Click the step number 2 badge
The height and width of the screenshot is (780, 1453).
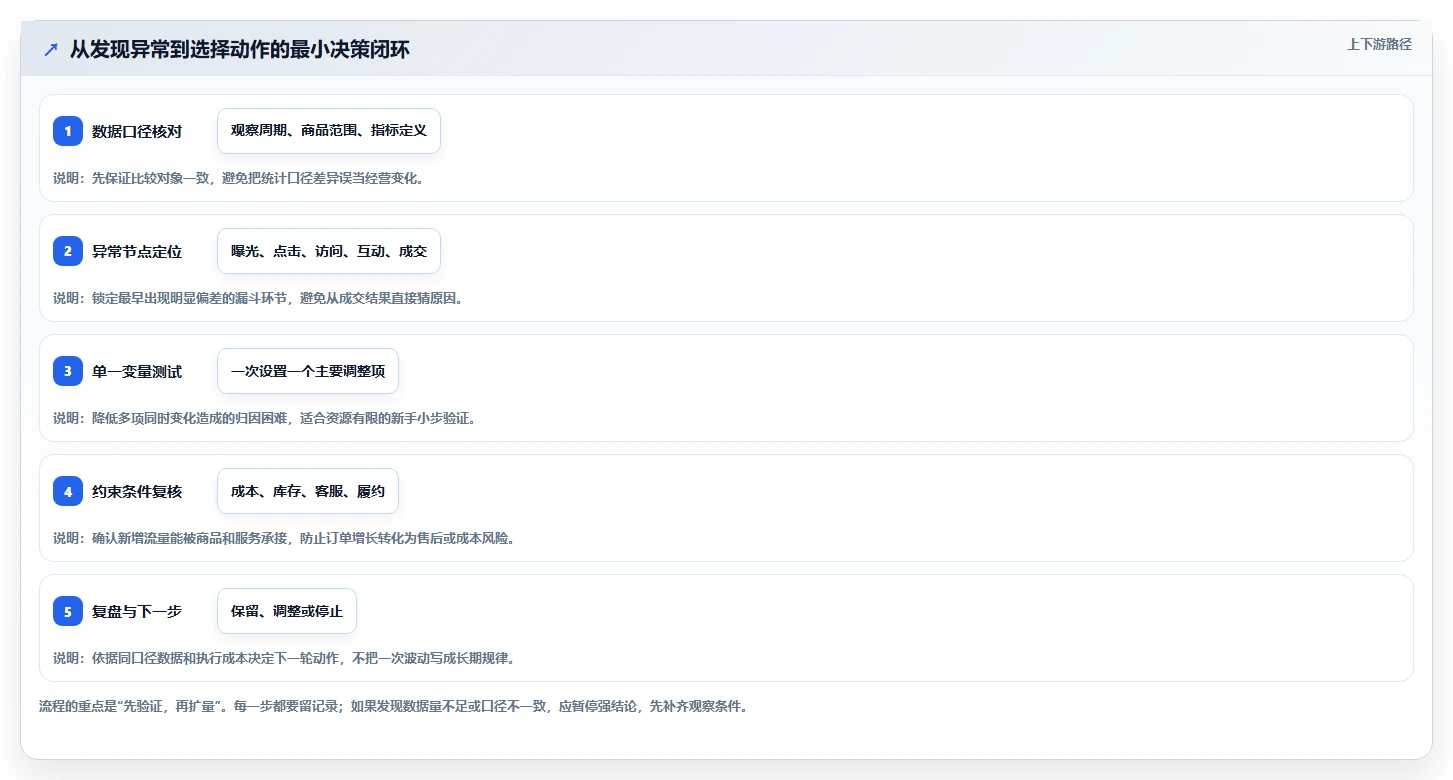[68, 251]
